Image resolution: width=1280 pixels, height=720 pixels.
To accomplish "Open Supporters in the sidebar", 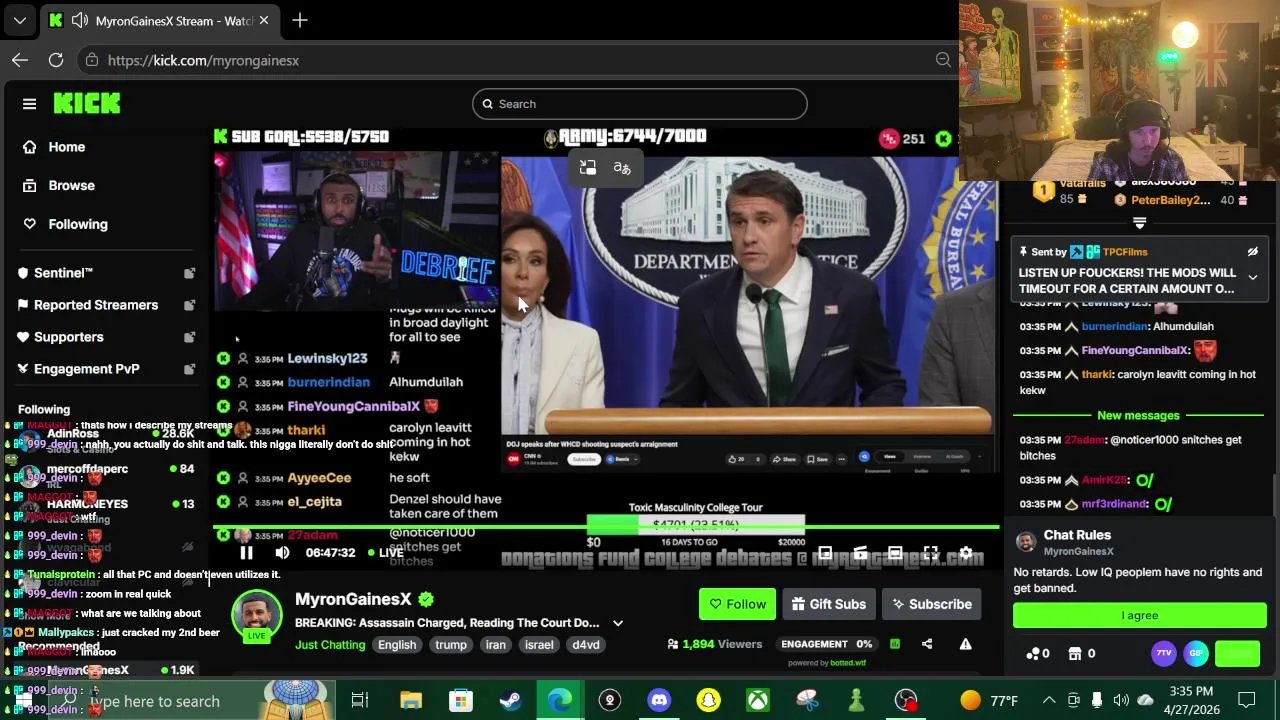I will point(69,337).
